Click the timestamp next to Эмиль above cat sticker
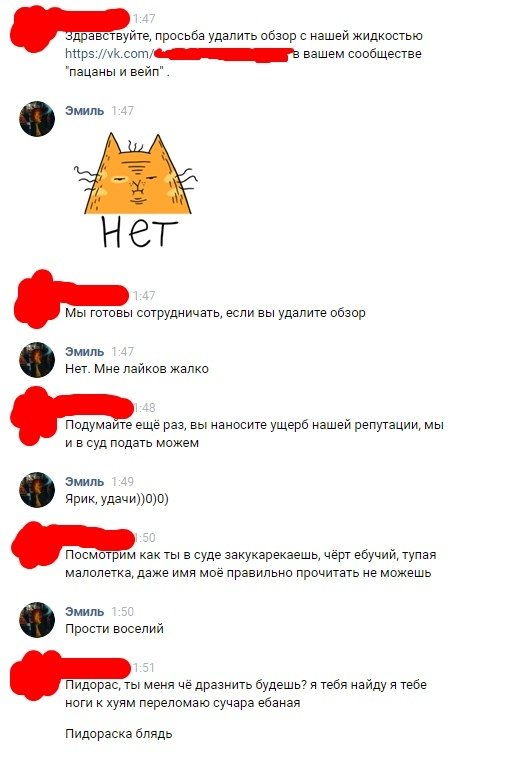Image resolution: width=516 pixels, height=759 pixels. coord(122,111)
